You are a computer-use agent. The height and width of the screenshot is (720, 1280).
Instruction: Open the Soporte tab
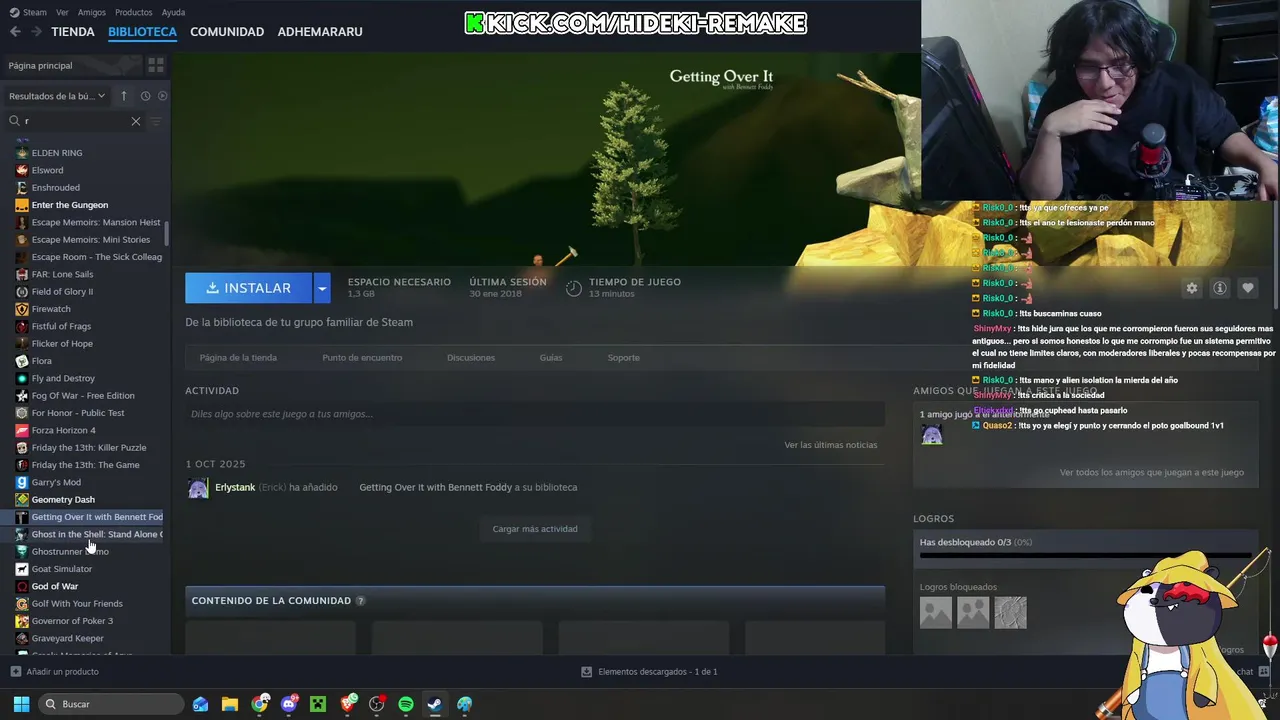[624, 358]
